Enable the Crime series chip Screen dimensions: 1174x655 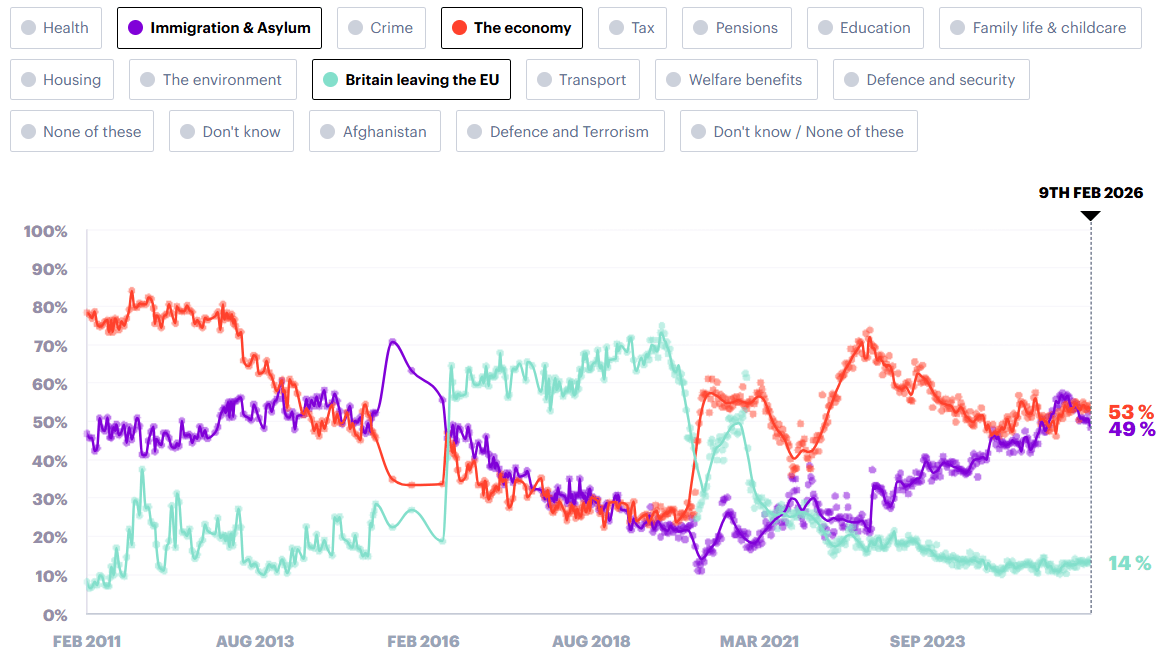click(381, 28)
